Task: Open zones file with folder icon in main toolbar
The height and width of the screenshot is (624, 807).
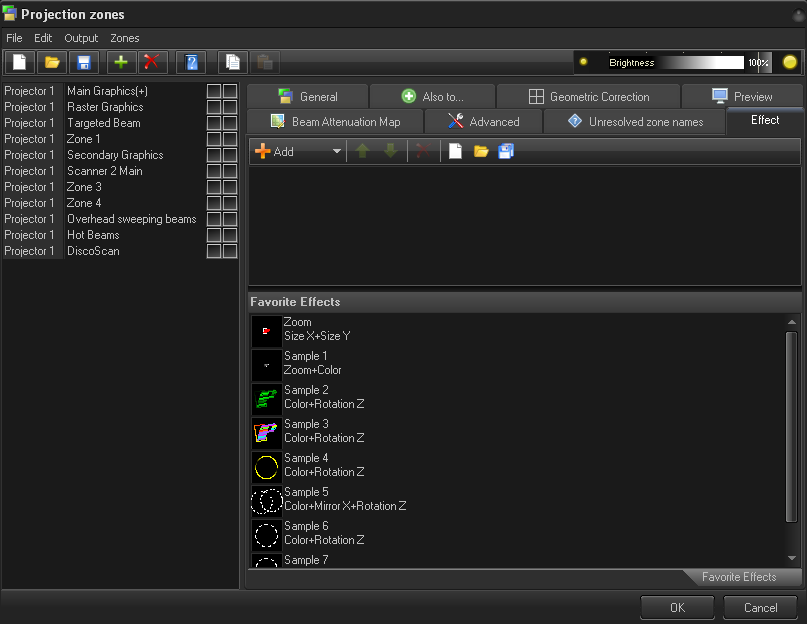Action: (52, 62)
